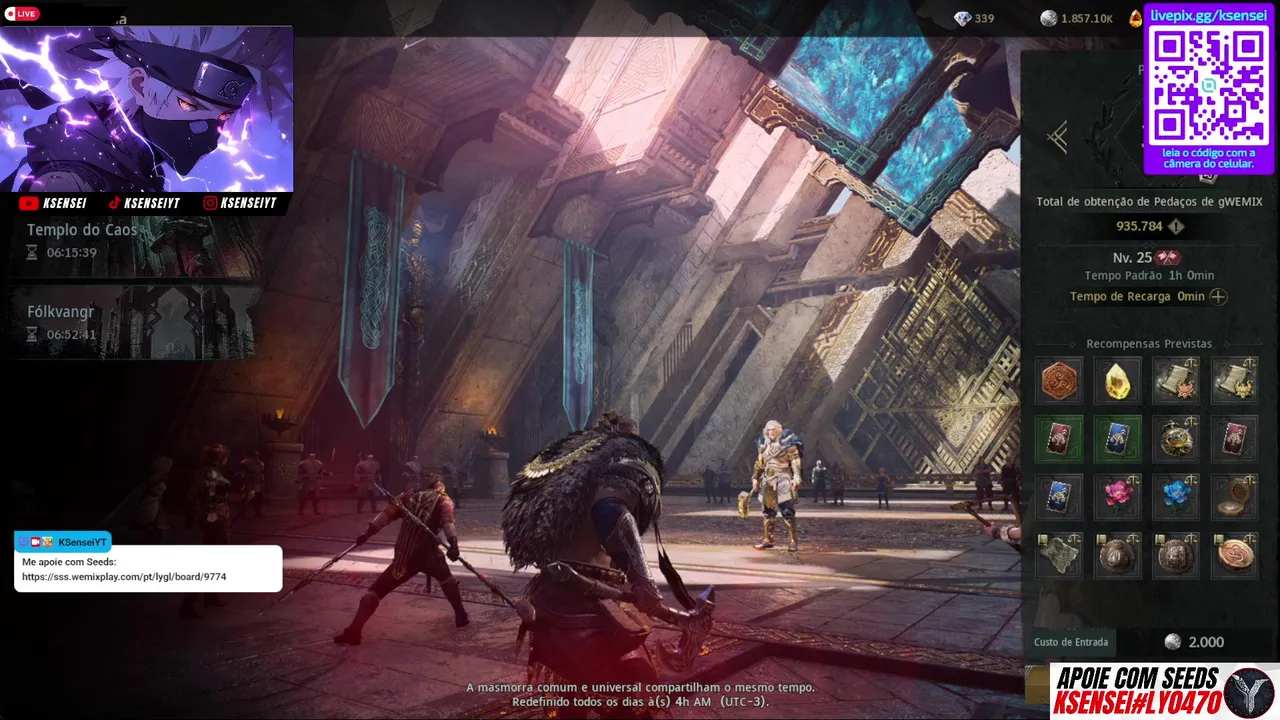Click the golden armored NPC in the hall
The image size is (1280, 720).
(x=776, y=483)
